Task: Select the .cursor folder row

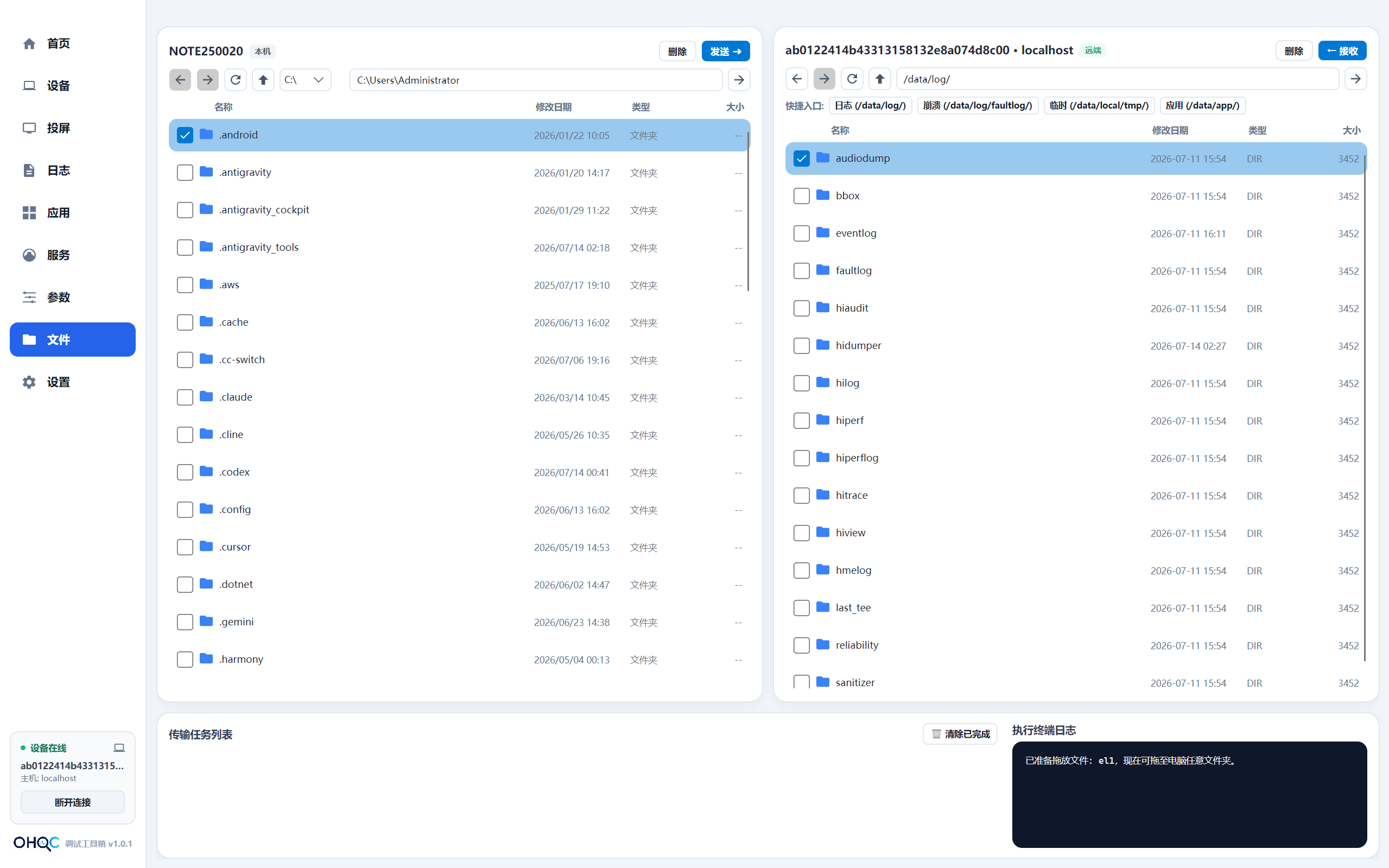Action: point(459,547)
